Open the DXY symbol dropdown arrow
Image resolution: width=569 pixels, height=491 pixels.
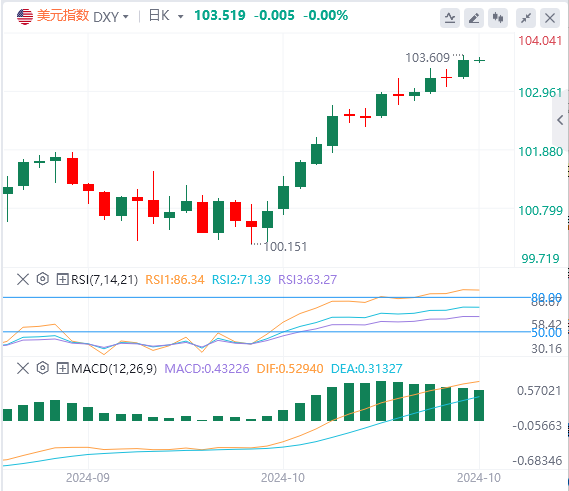click(x=126, y=17)
